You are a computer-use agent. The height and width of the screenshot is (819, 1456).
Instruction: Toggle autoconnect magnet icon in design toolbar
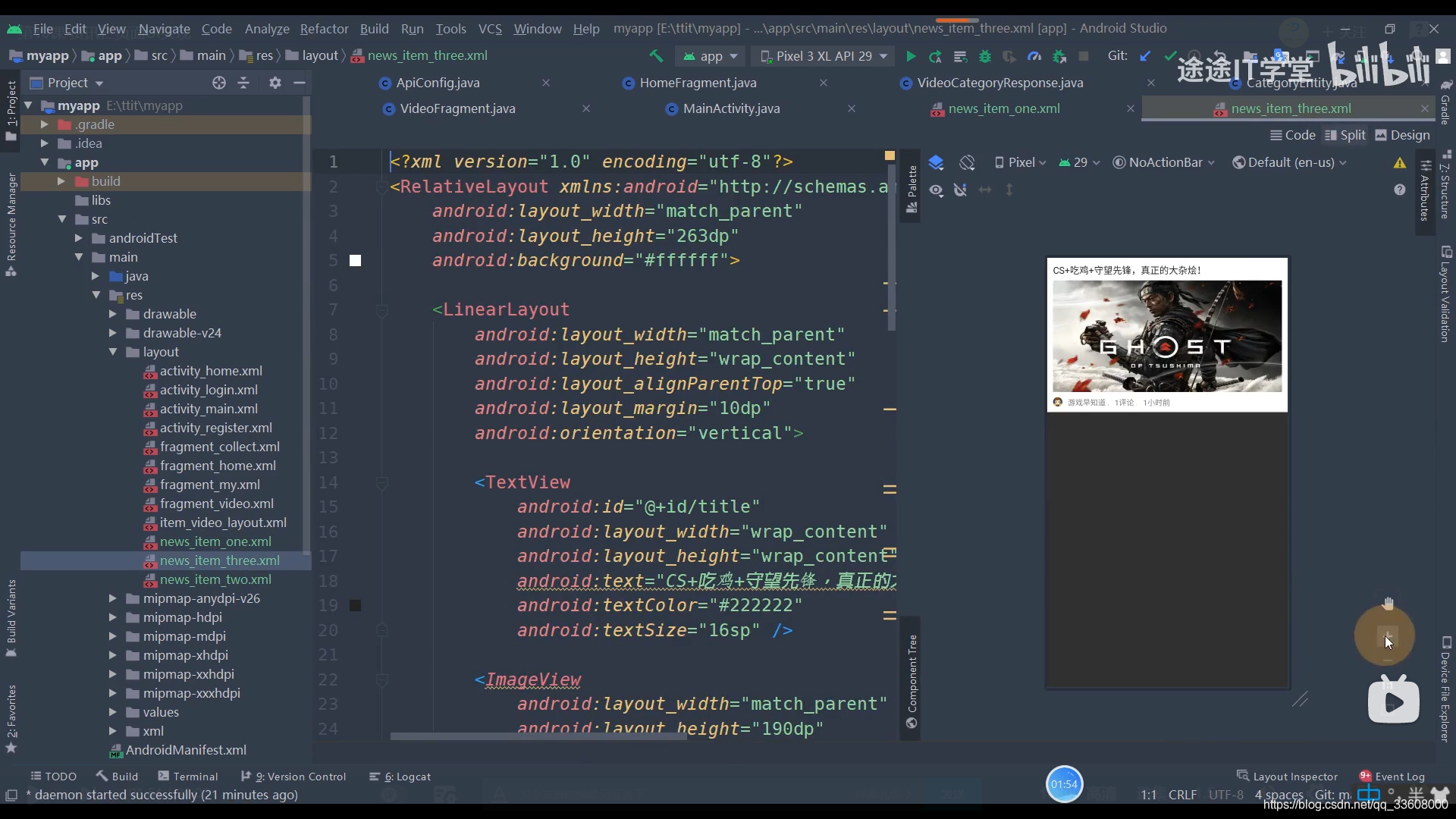tap(961, 190)
